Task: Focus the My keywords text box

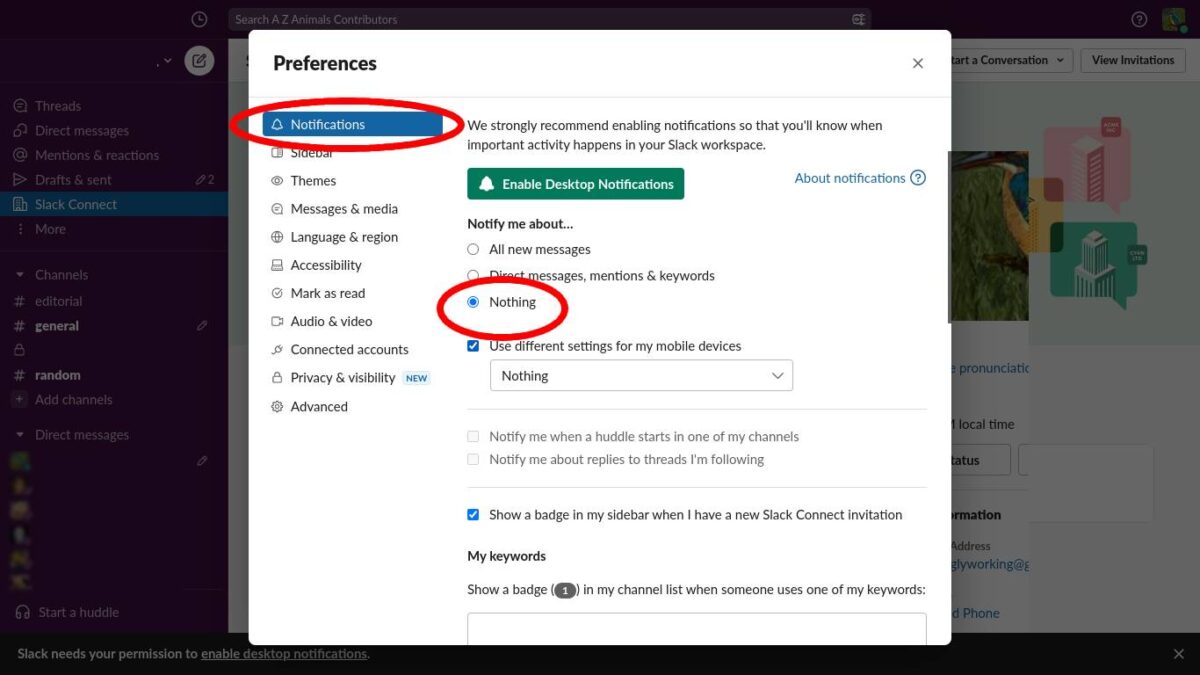Action: pos(697,629)
